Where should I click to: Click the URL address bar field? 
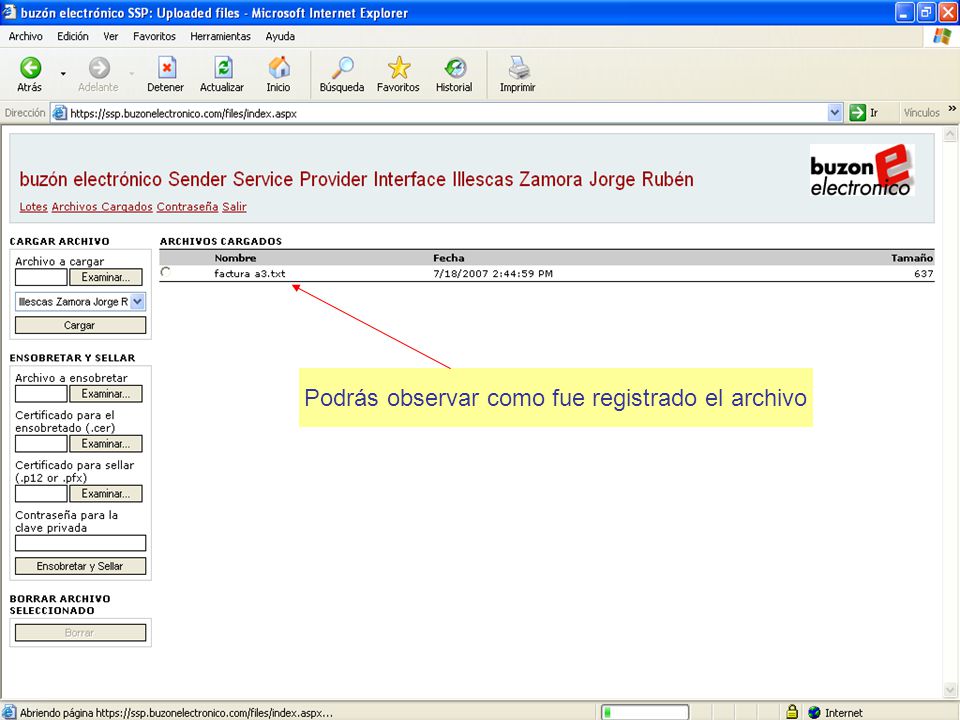(447, 113)
